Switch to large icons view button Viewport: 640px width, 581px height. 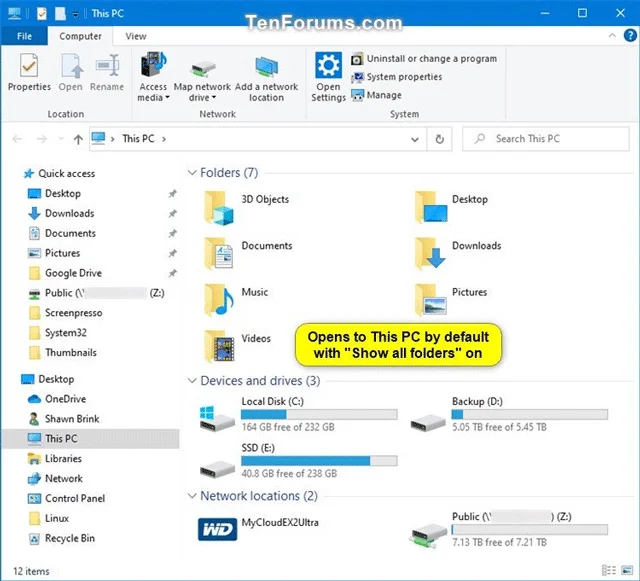coord(627,570)
